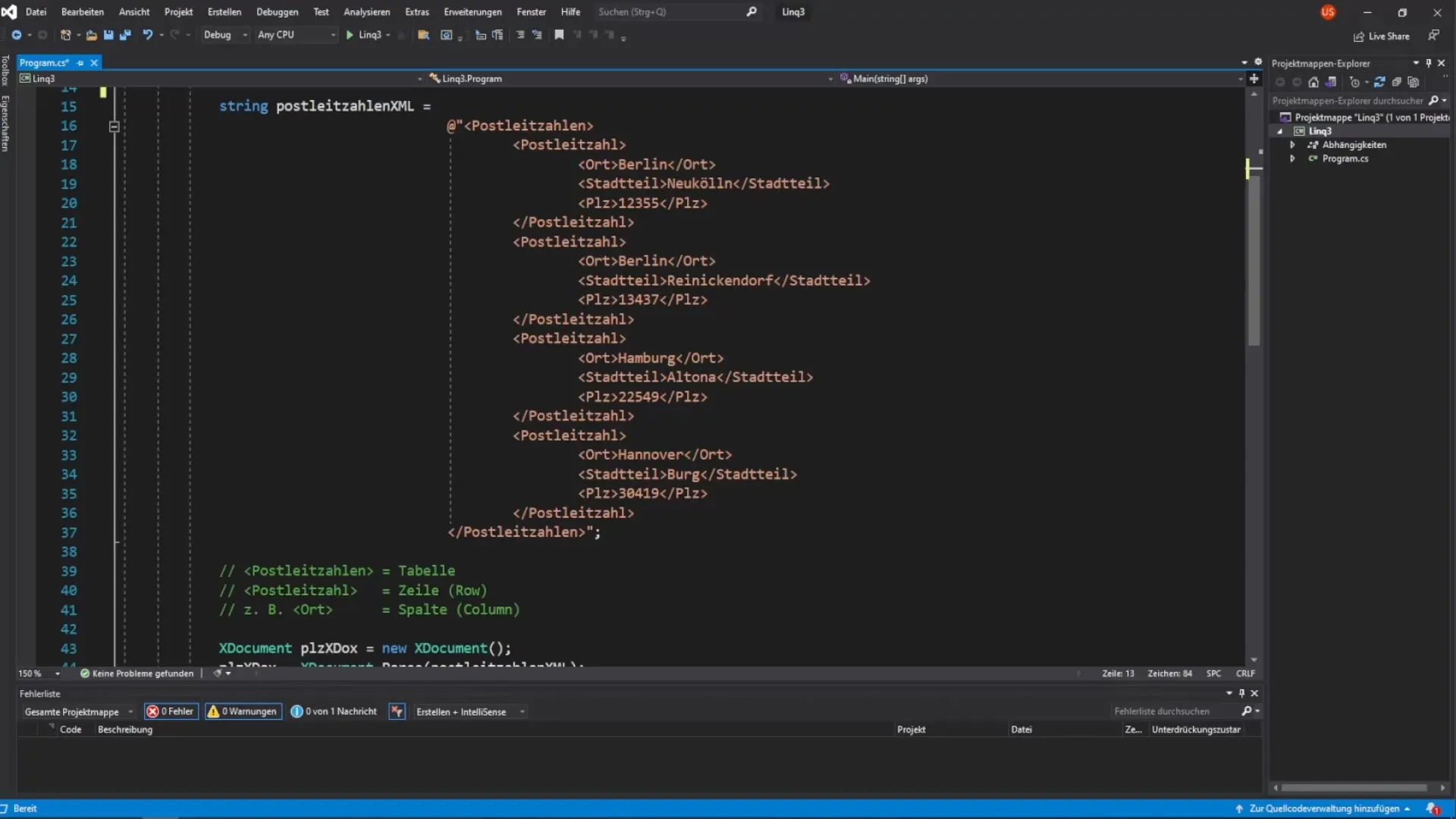The image size is (1456, 819).
Task: Sync with active document icon in explorer
Action: pos(1379,82)
